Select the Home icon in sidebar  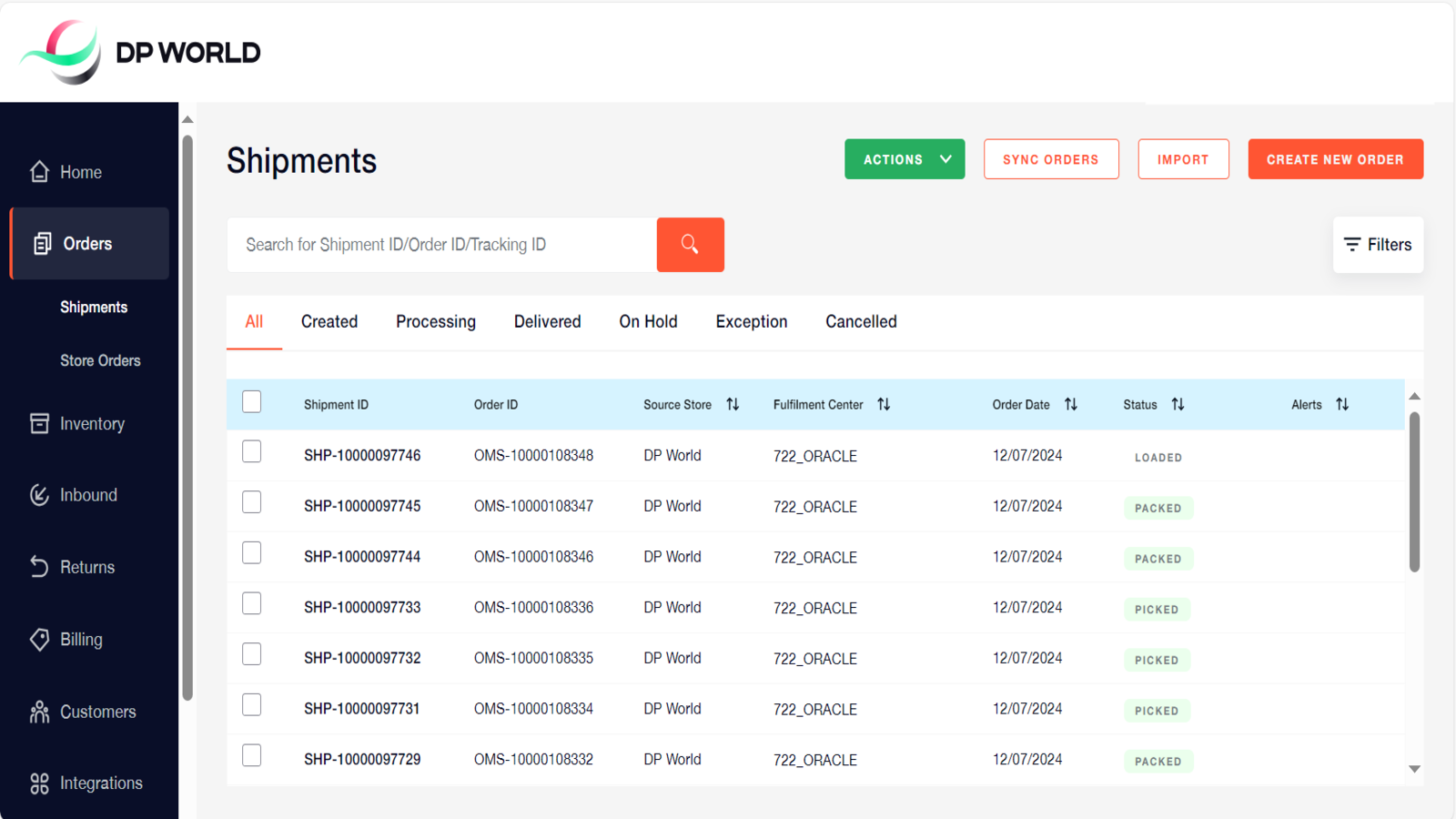(x=38, y=171)
